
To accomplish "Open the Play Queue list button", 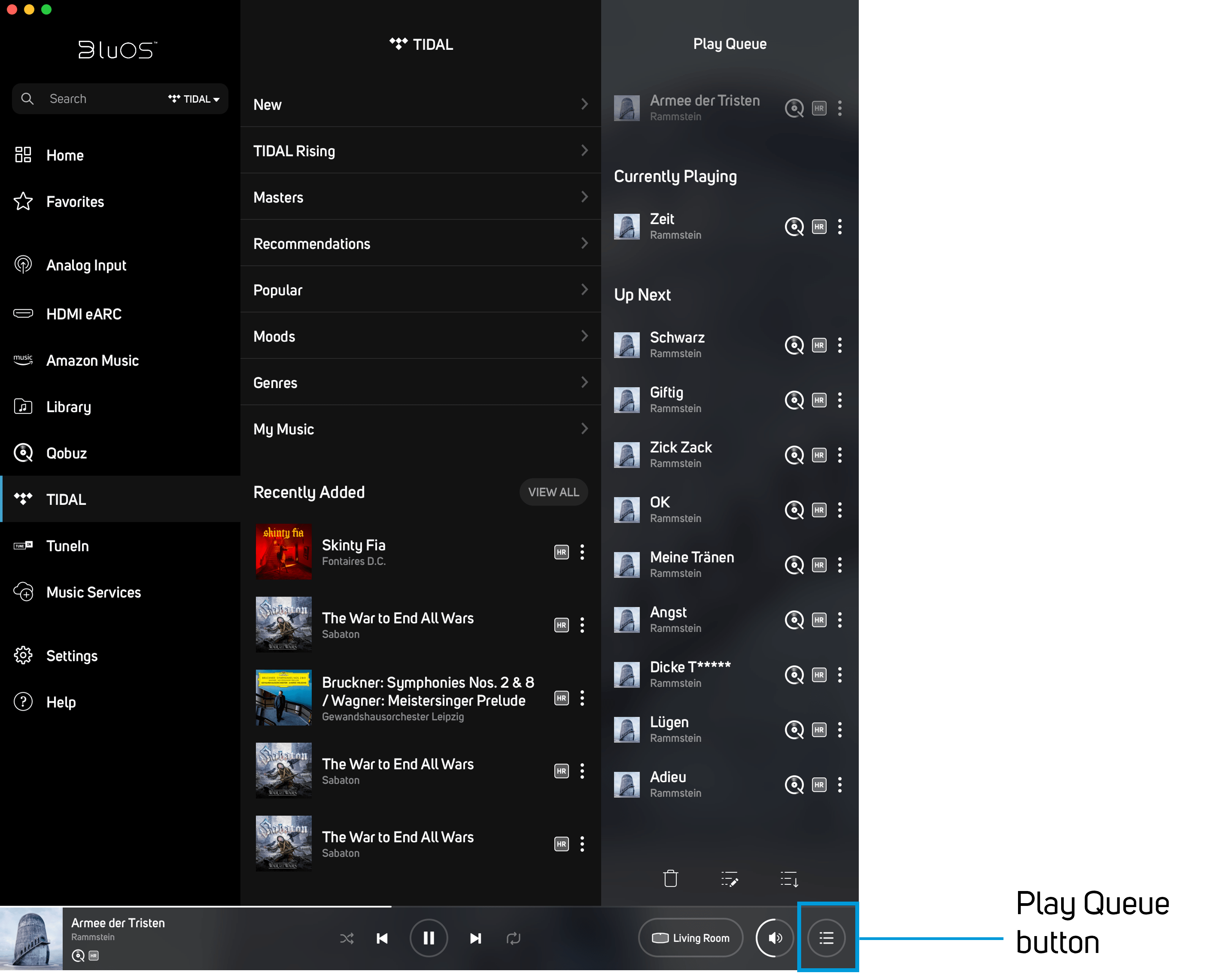I will point(826,938).
